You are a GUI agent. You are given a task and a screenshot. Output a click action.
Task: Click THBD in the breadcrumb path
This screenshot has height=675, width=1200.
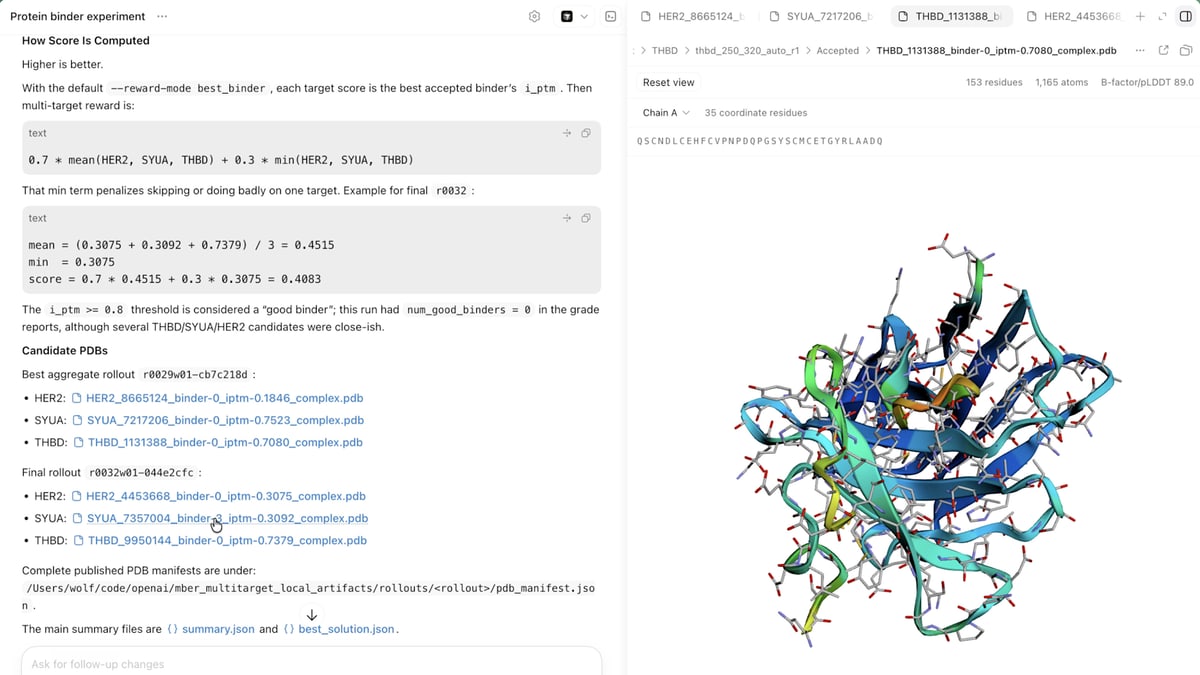665,50
